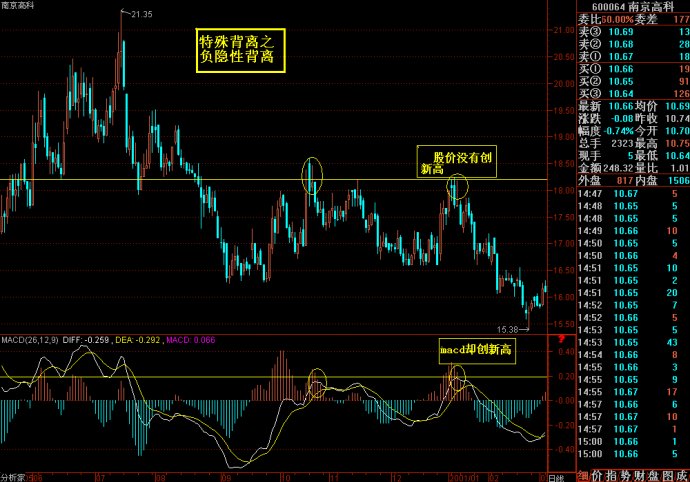Select the stock title 600064 南京高科
The height and width of the screenshot is (482, 690).
tap(633, 7)
